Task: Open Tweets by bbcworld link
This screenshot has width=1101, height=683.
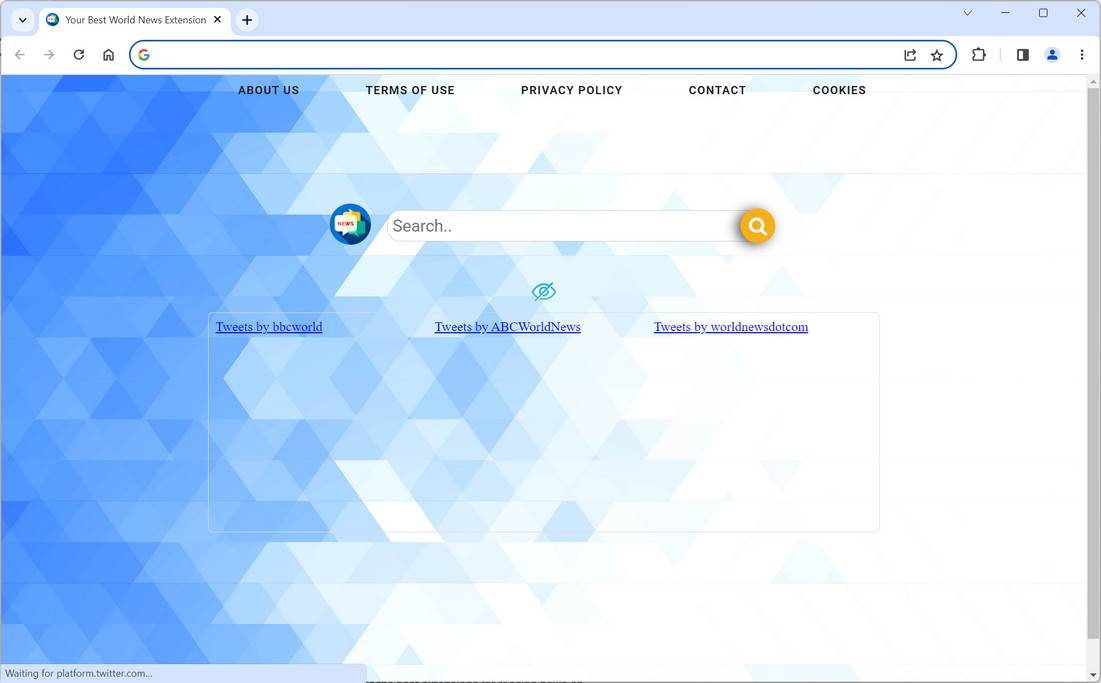Action: (269, 326)
